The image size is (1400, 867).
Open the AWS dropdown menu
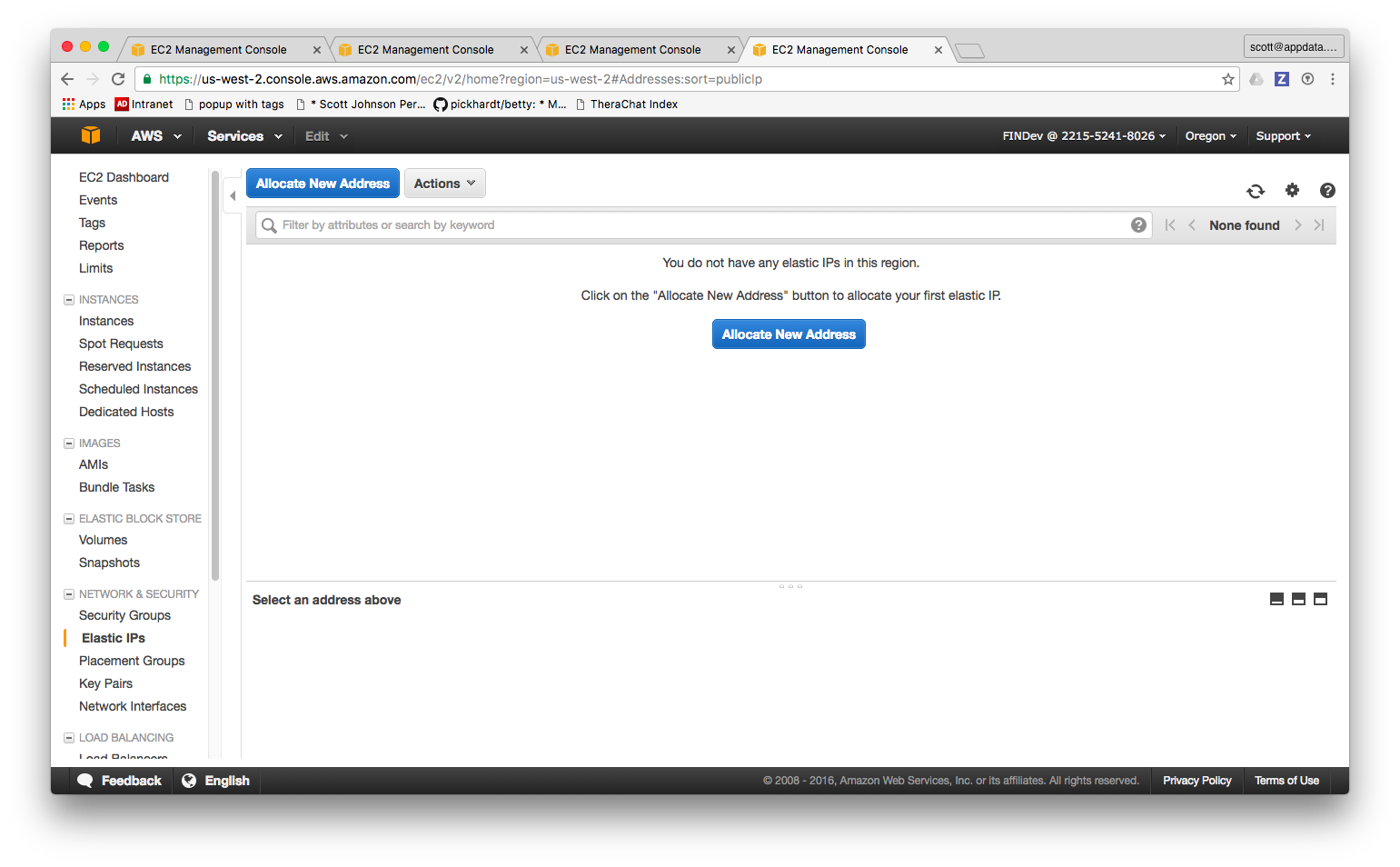tap(156, 136)
